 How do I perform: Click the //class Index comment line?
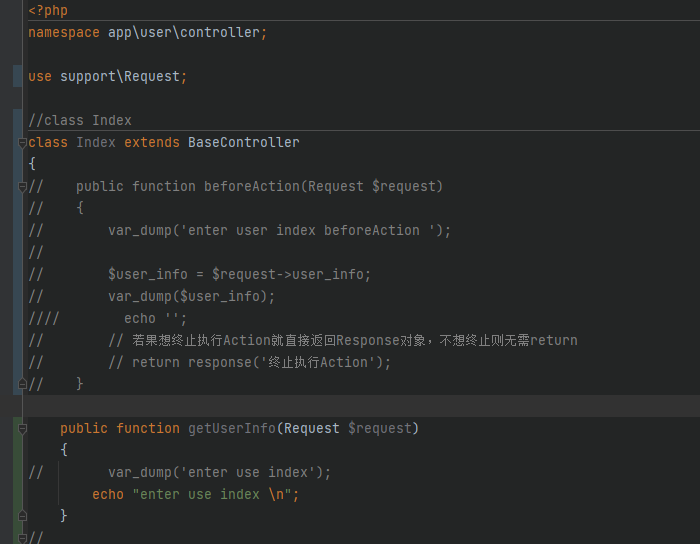[x=80, y=120]
